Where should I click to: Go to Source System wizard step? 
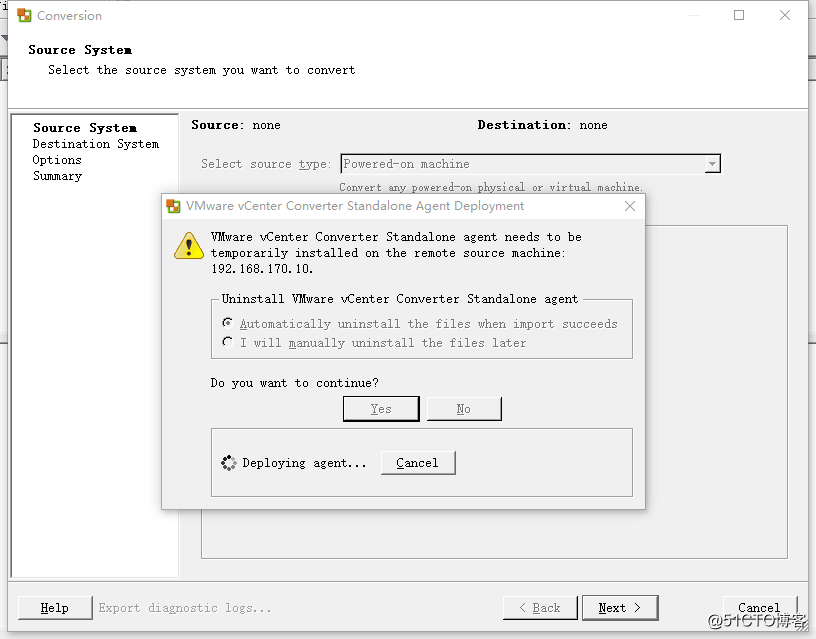coord(85,128)
